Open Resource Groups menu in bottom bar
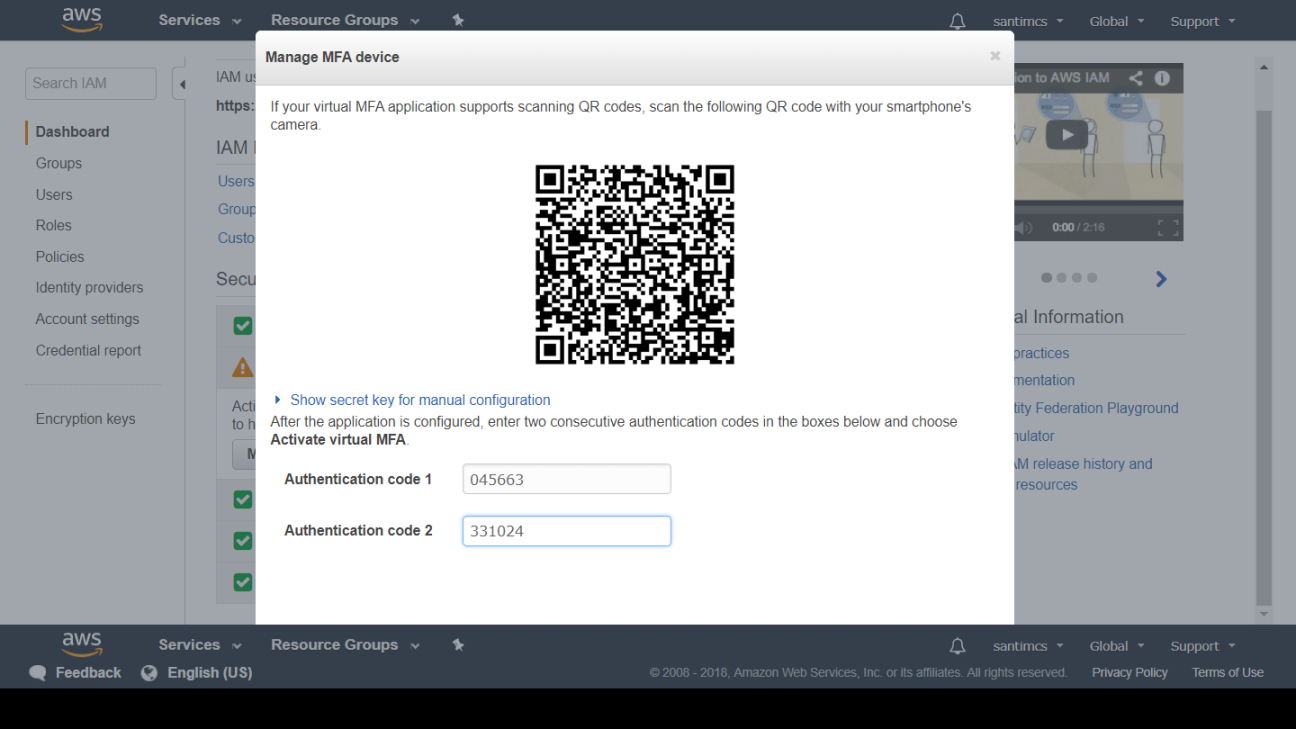 [x=345, y=645]
